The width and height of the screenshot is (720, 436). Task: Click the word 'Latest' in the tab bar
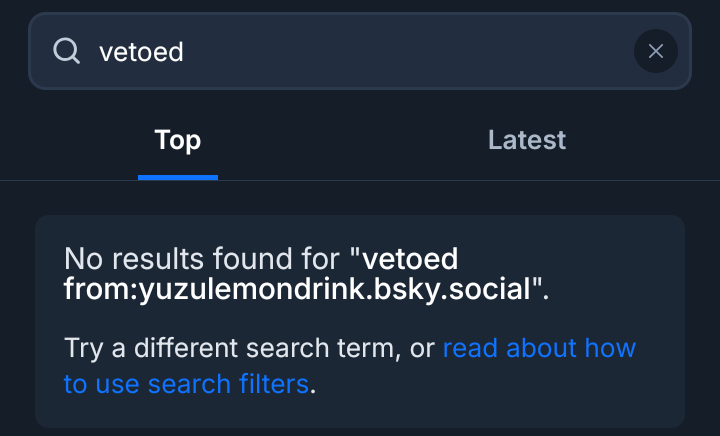click(x=527, y=140)
